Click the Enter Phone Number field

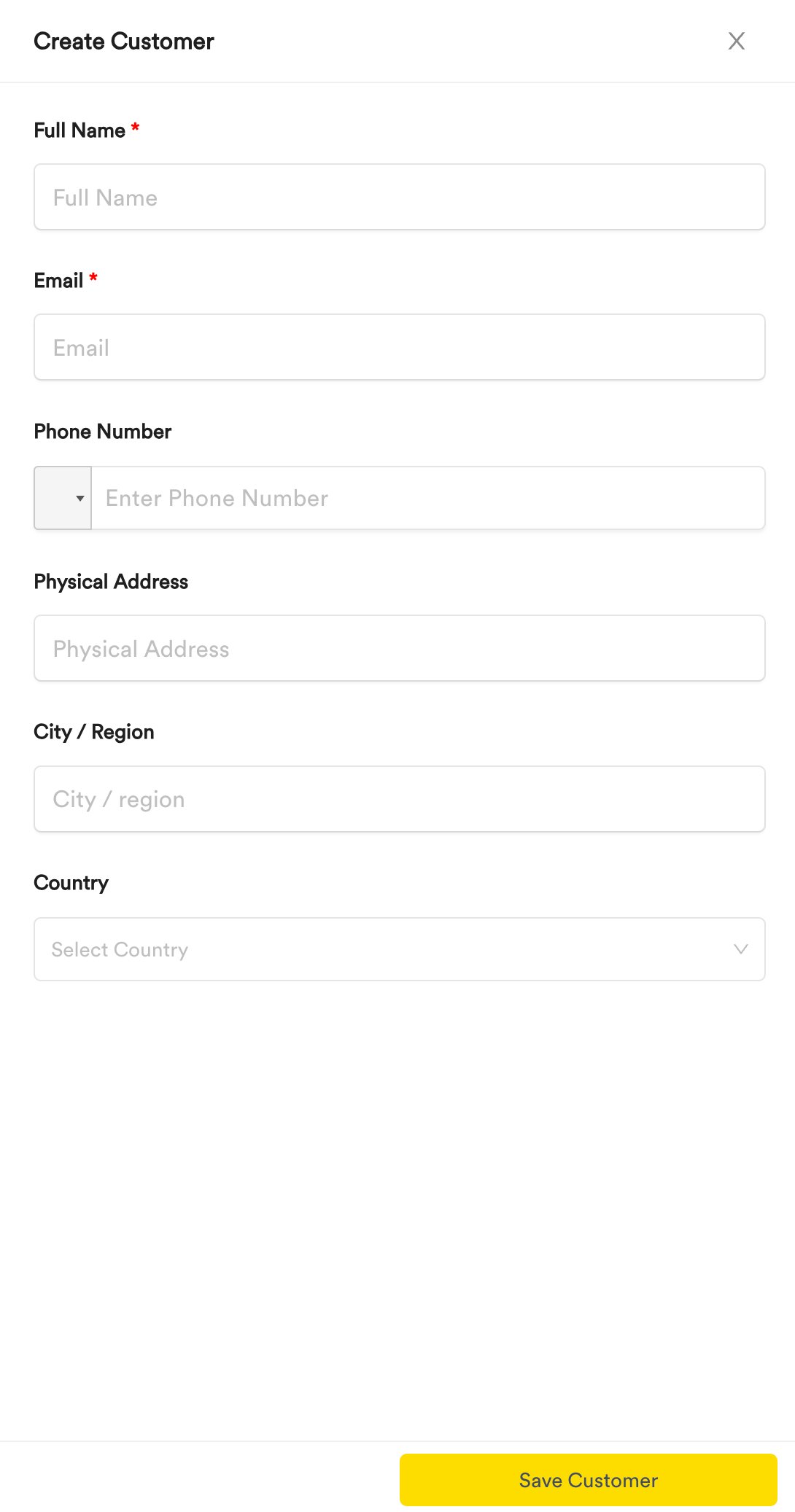(428, 498)
